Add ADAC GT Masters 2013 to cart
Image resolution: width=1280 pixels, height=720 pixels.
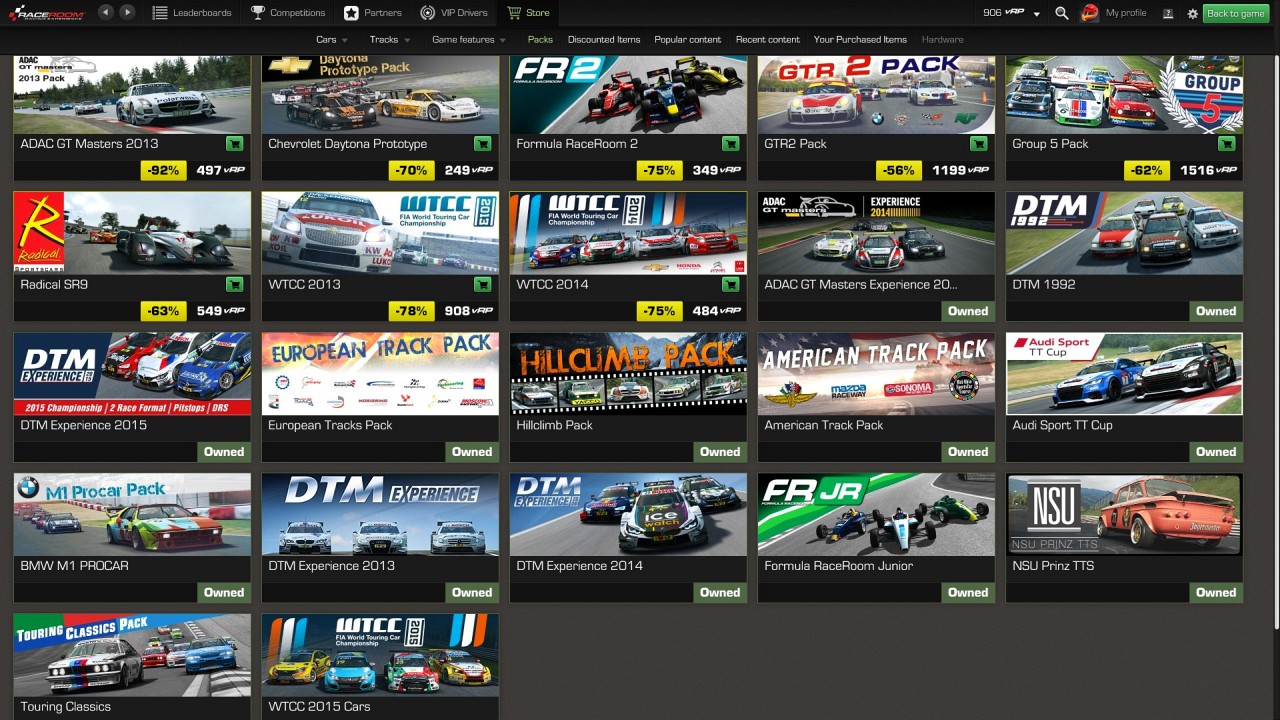235,144
